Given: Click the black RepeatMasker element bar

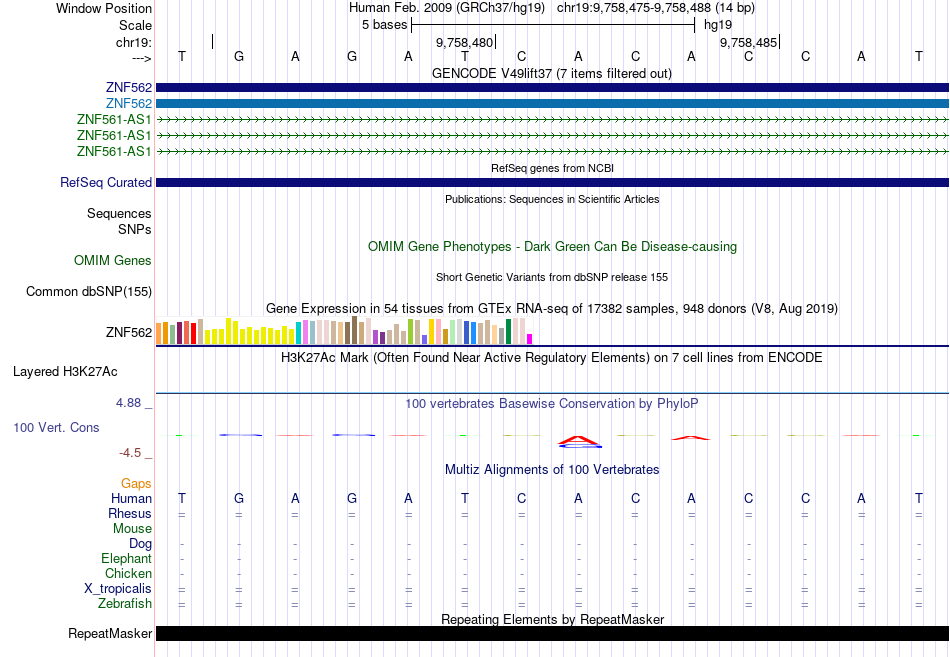Looking at the screenshot, I should coord(552,633).
